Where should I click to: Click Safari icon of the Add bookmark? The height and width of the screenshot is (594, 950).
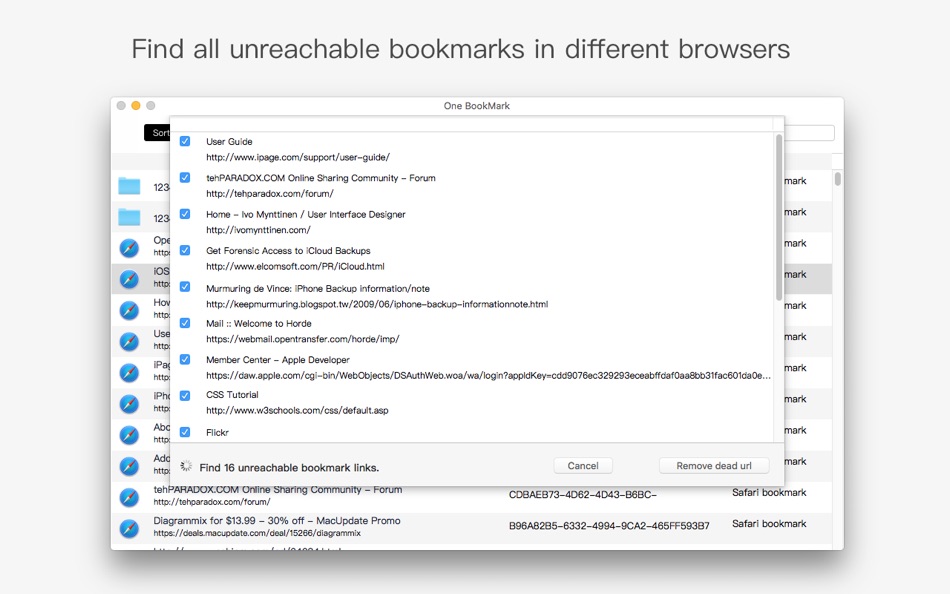tap(129, 466)
